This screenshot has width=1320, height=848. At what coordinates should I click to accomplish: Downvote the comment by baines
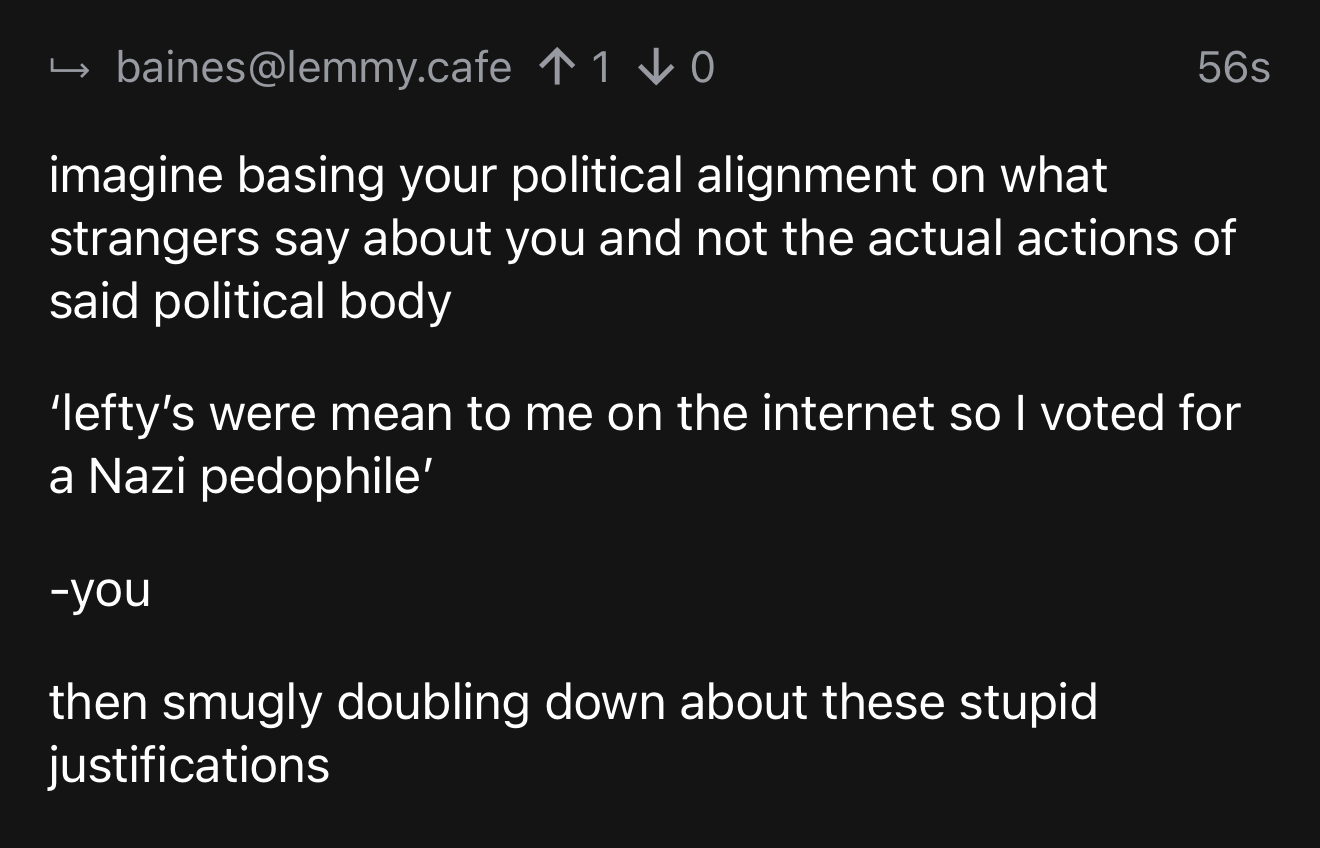pyautogui.click(x=657, y=68)
